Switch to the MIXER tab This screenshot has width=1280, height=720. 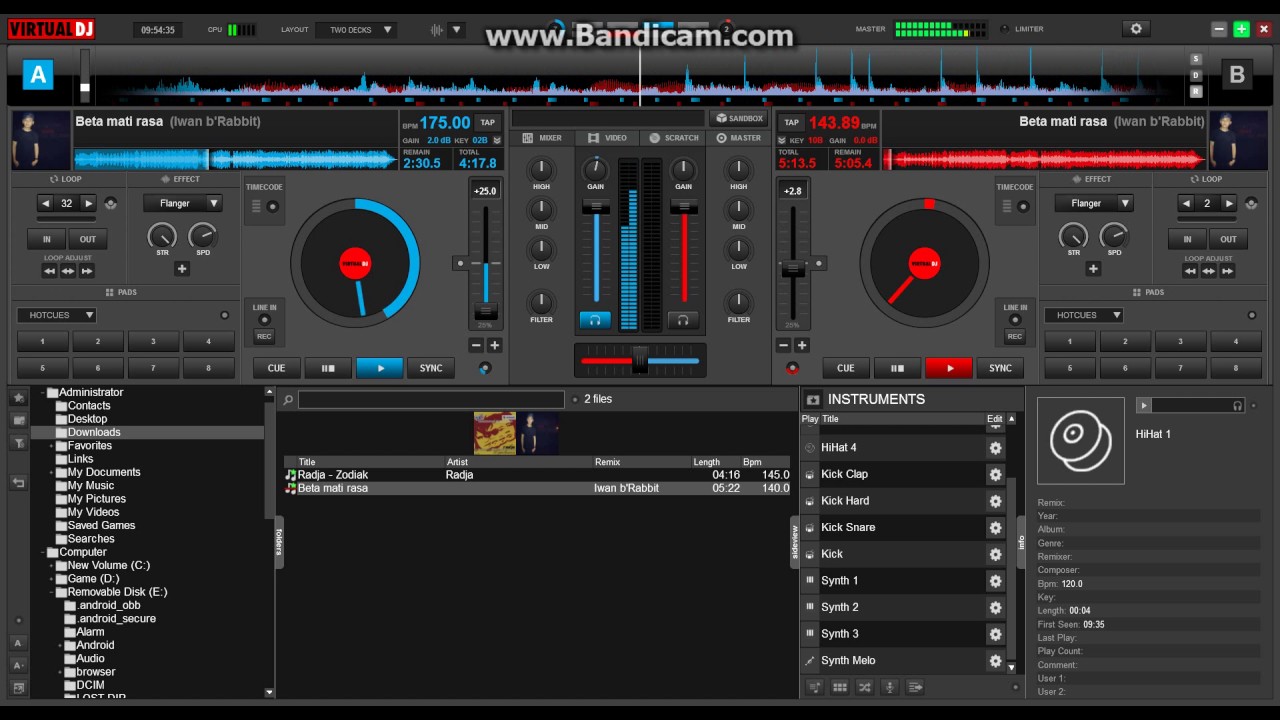point(543,138)
